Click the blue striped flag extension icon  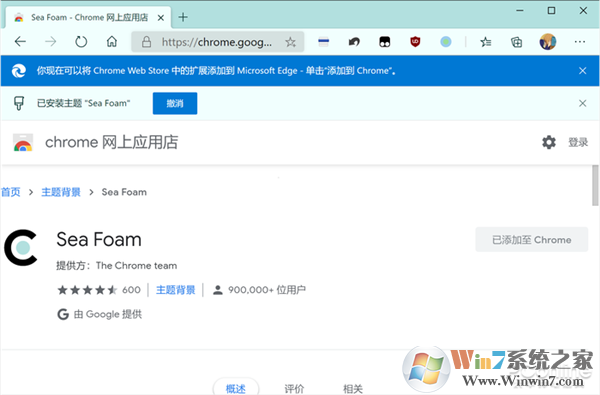(323, 42)
